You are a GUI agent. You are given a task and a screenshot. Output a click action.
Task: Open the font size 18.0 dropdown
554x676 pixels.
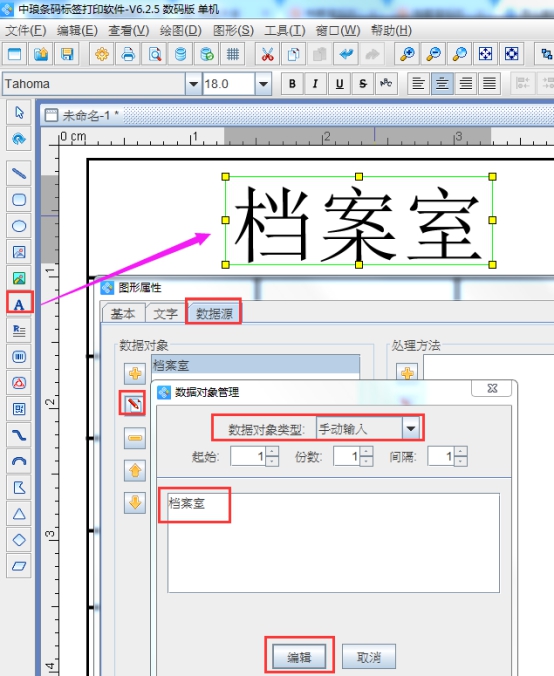(x=263, y=84)
